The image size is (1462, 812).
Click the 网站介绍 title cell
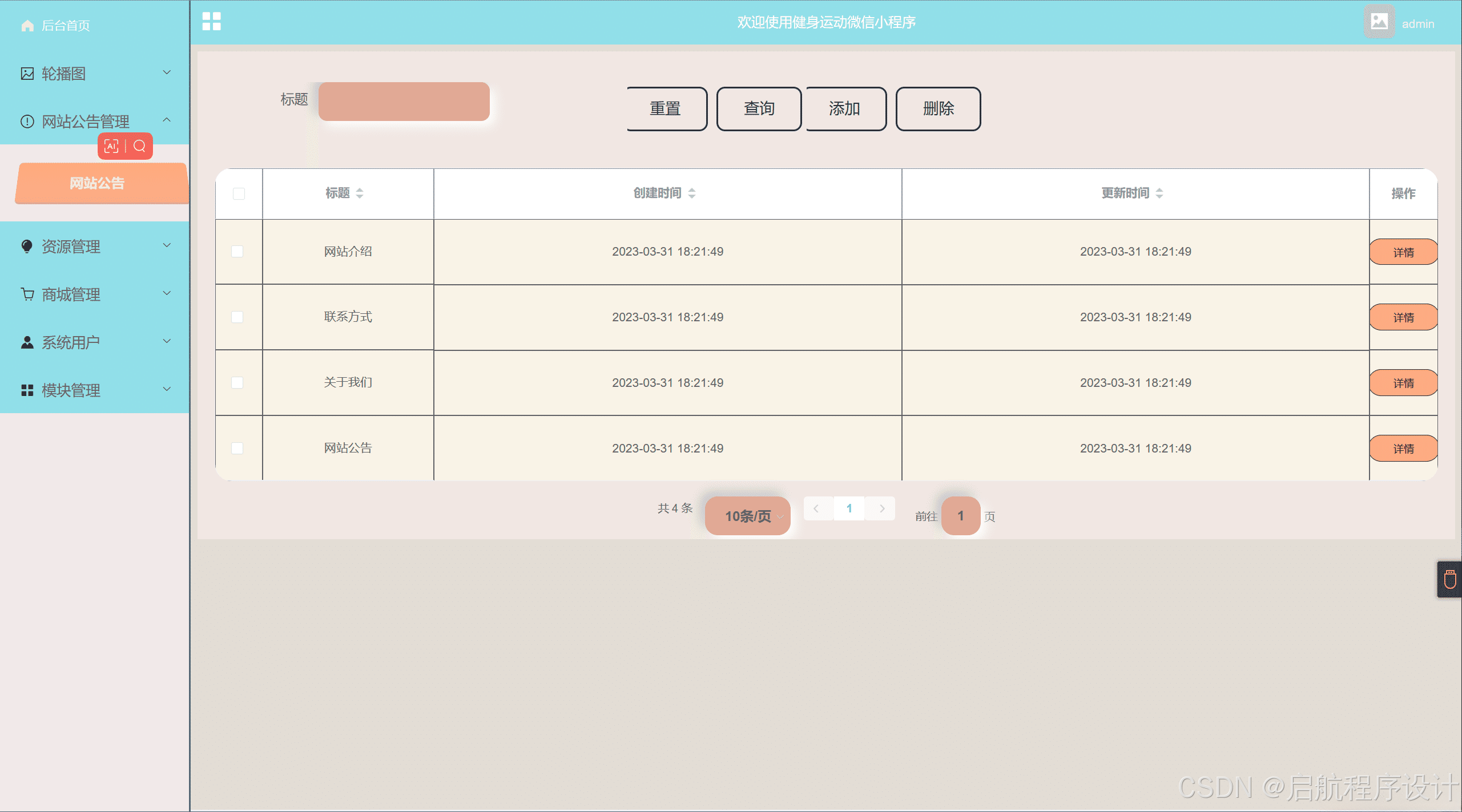point(348,252)
